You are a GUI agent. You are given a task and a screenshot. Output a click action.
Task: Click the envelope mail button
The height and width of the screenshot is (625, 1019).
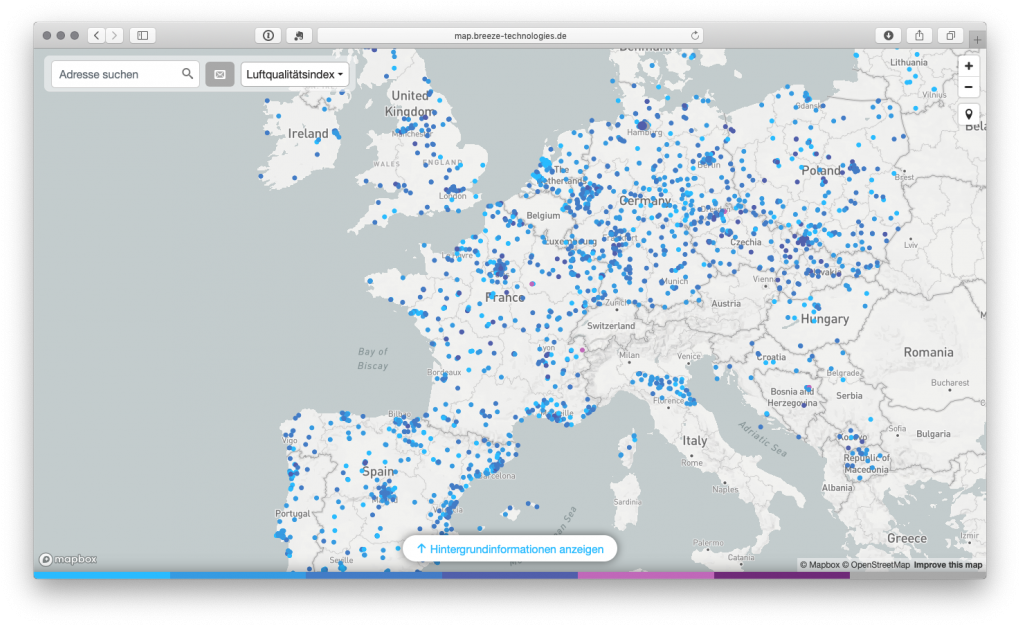[220, 74]
